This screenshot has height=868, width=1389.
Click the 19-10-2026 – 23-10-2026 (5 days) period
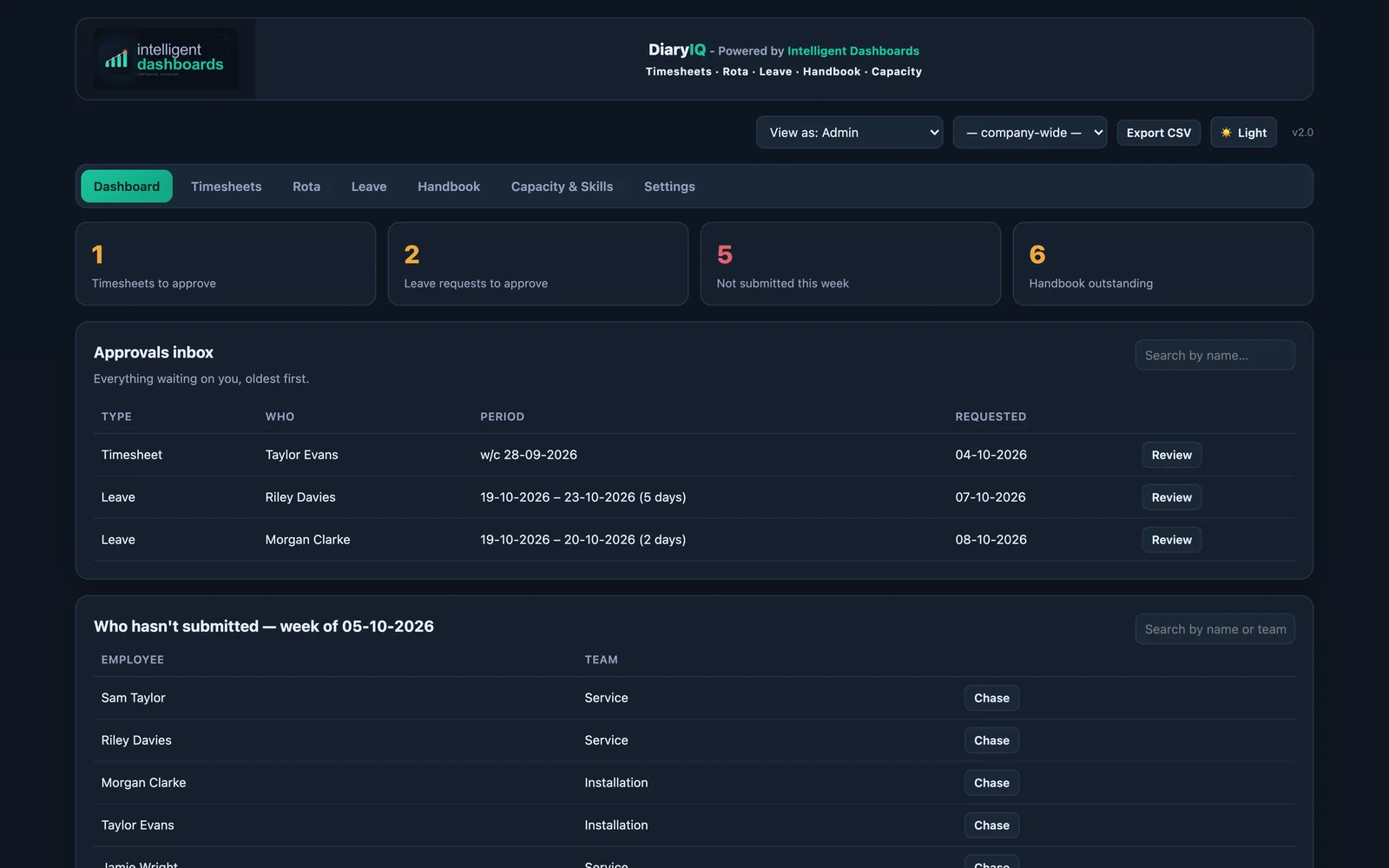pyautogui.click(x=583, y=497)
